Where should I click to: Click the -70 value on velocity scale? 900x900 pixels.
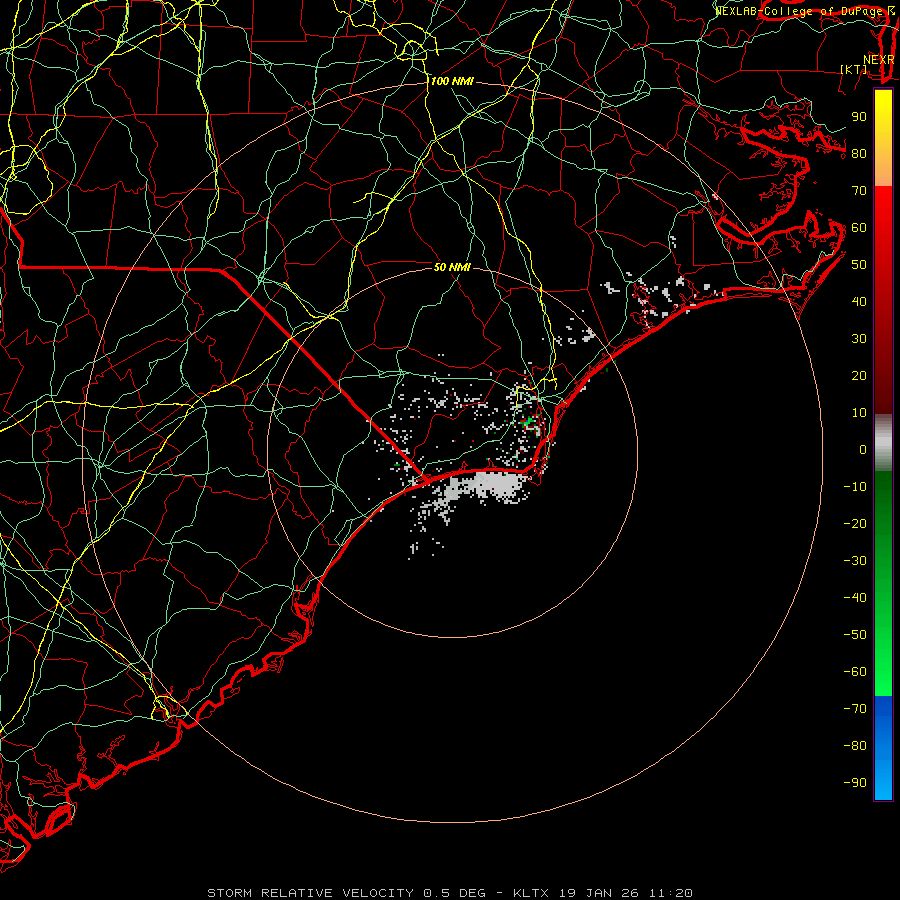pos(855,709)
